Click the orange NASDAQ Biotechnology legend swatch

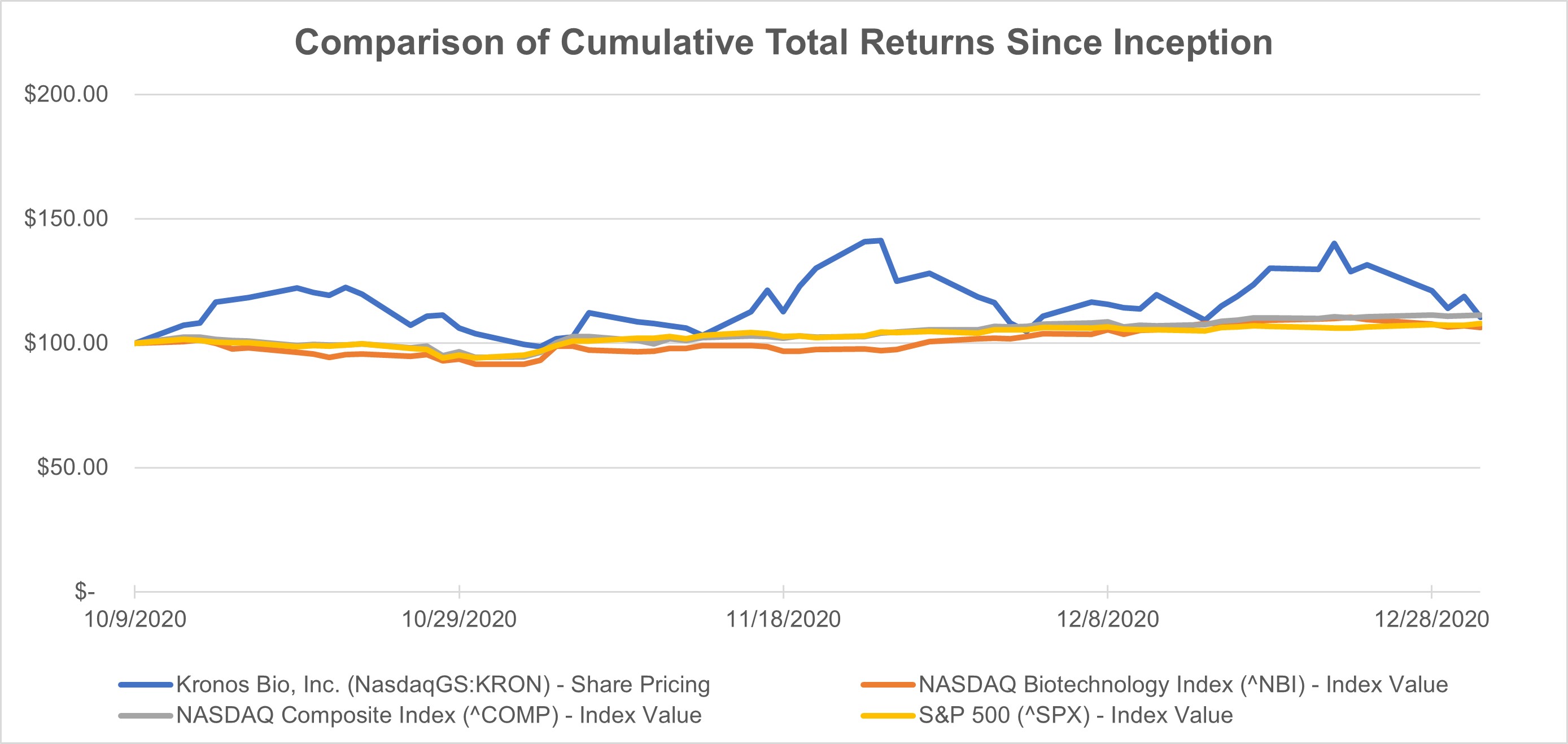888,685
